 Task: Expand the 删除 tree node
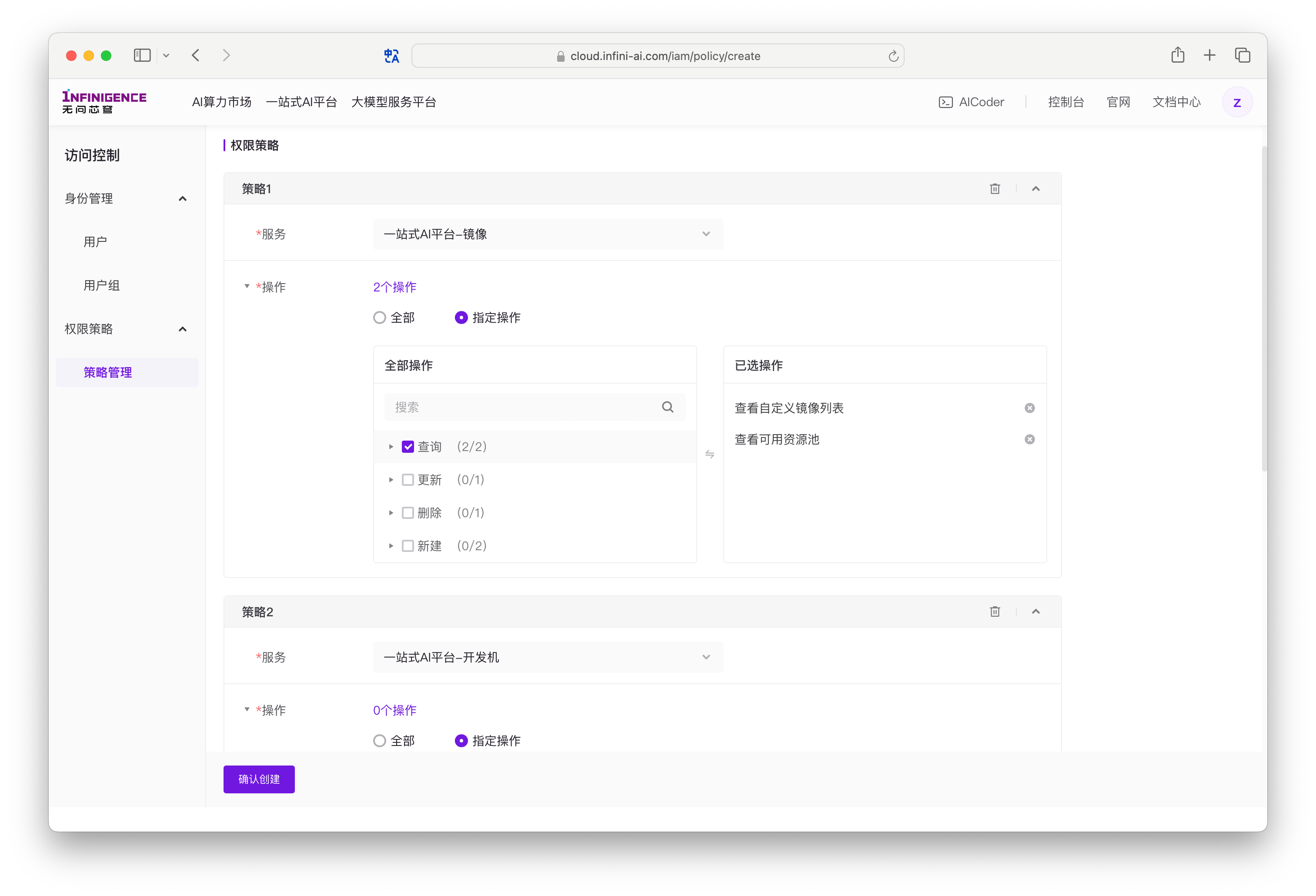pos(391,512)
